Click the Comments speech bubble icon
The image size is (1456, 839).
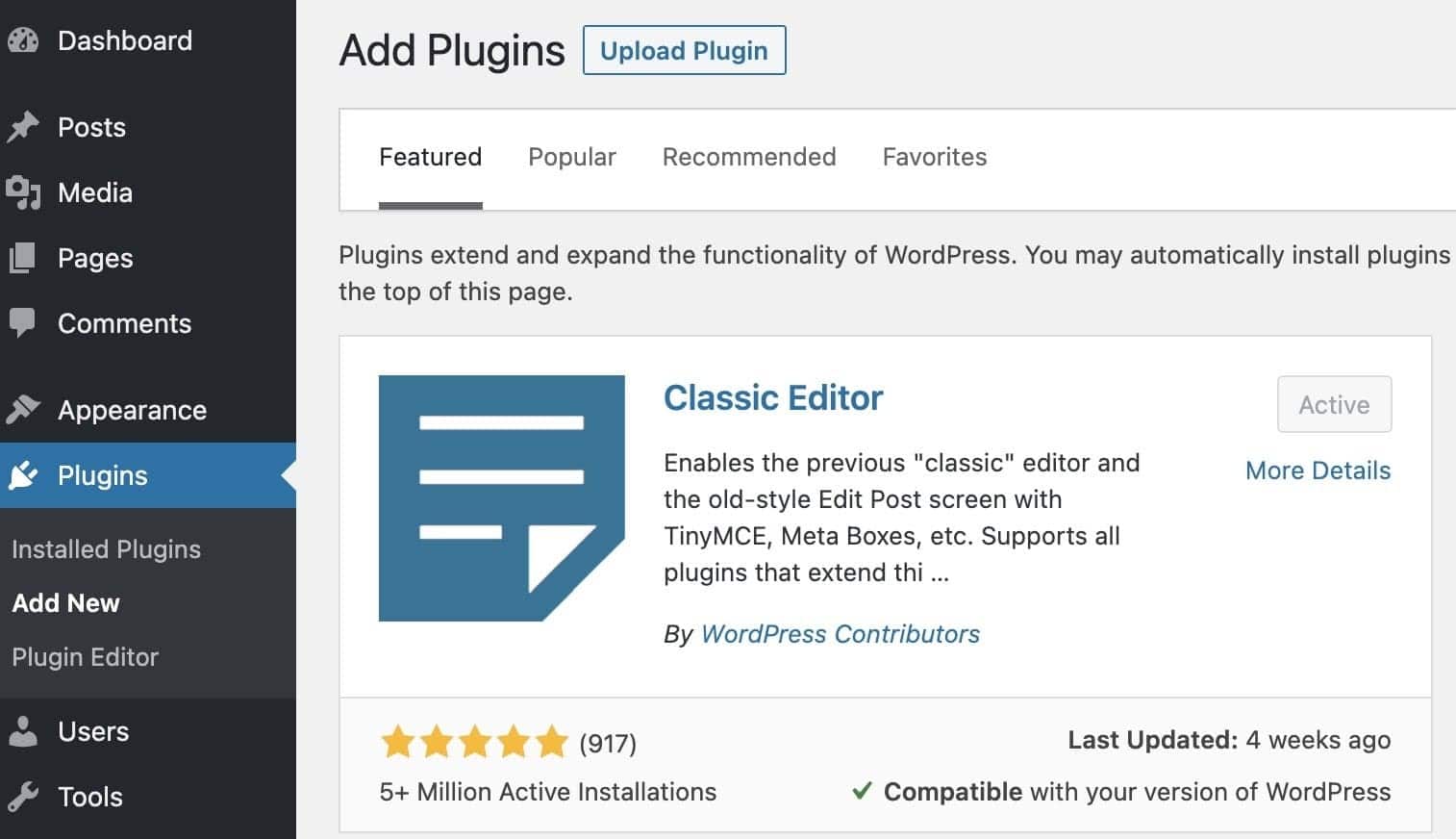pos(23,323)
